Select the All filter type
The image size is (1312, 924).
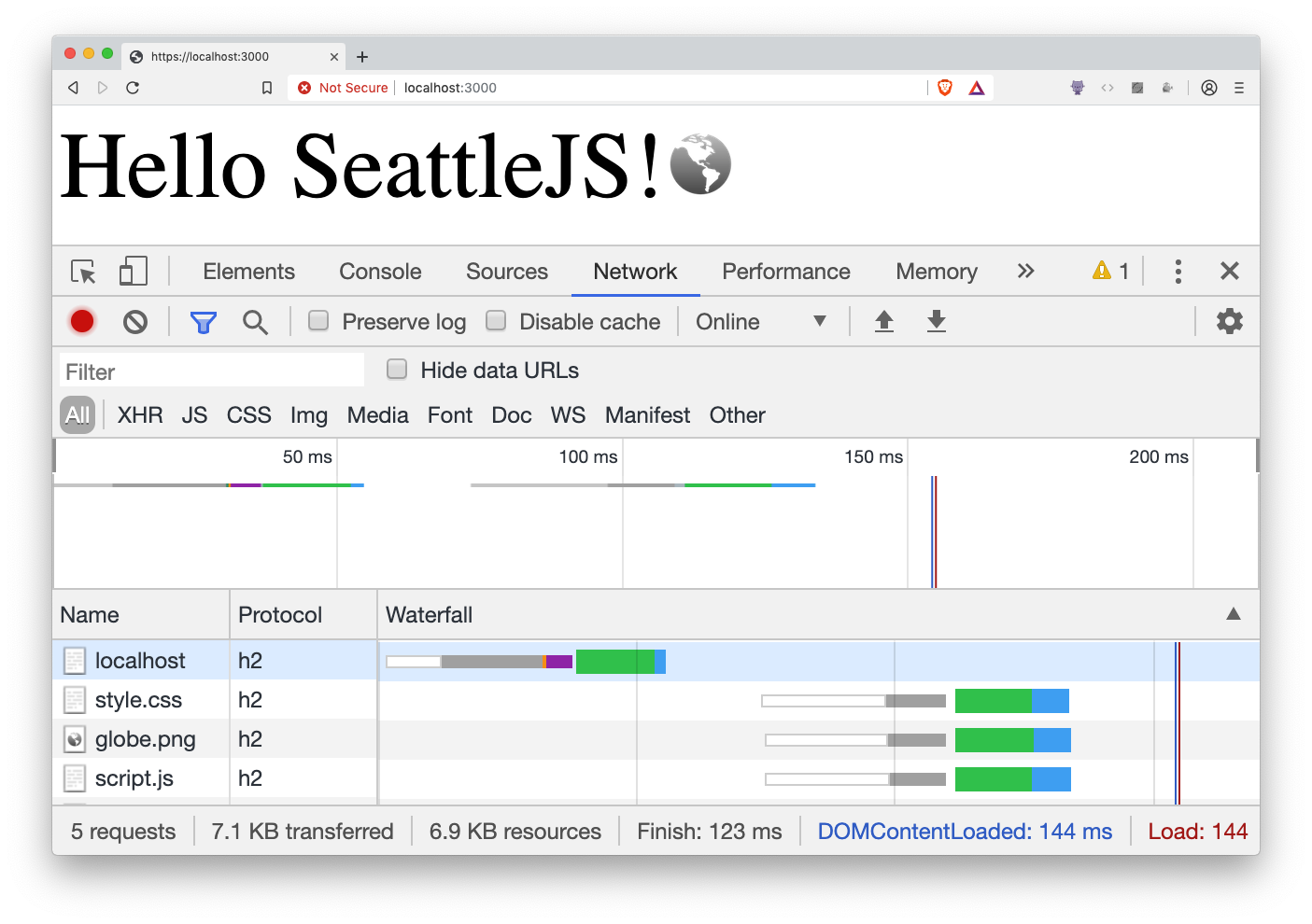coord(78,415)
